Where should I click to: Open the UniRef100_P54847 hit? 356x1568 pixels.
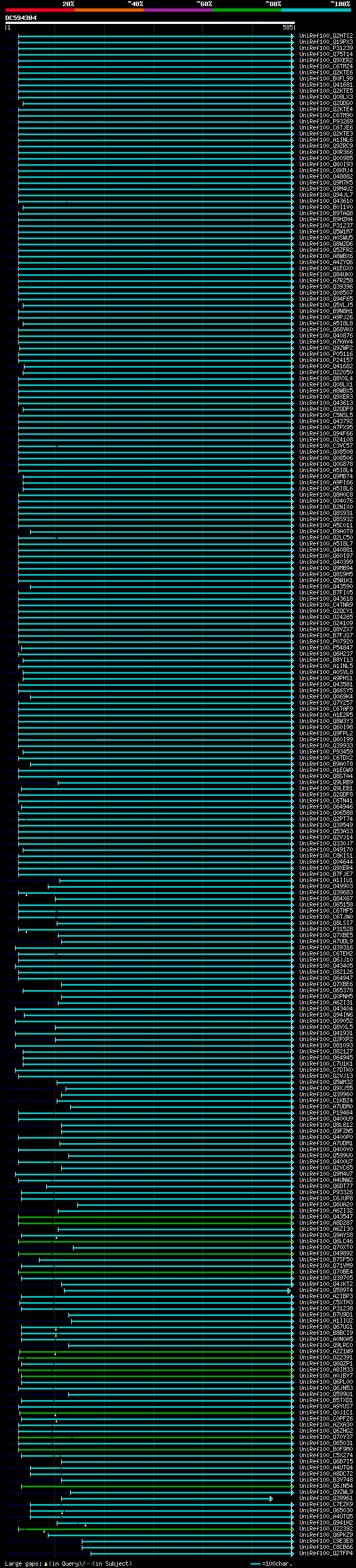(x=326, y=647)
